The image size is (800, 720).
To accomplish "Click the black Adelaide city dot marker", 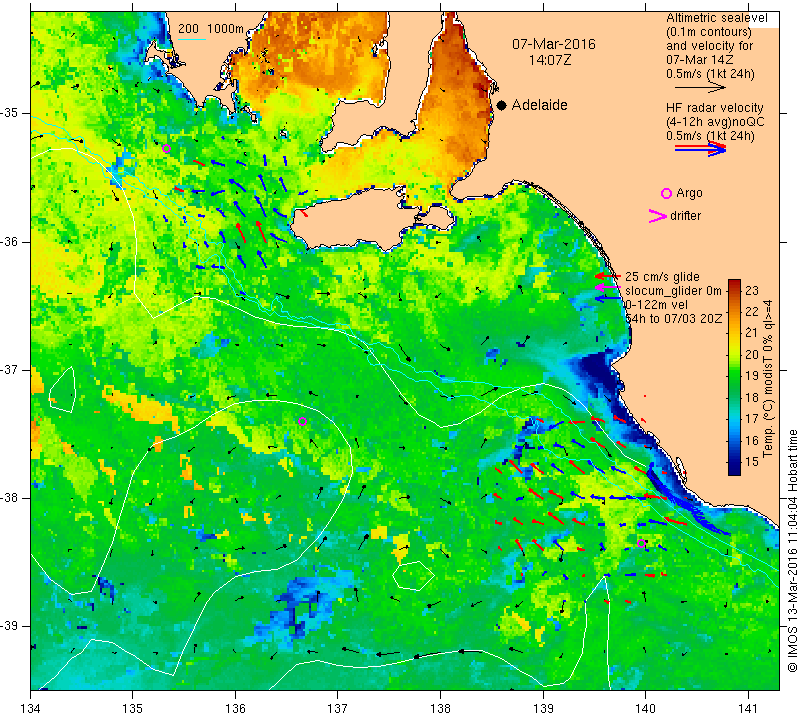I will [502, 105].
